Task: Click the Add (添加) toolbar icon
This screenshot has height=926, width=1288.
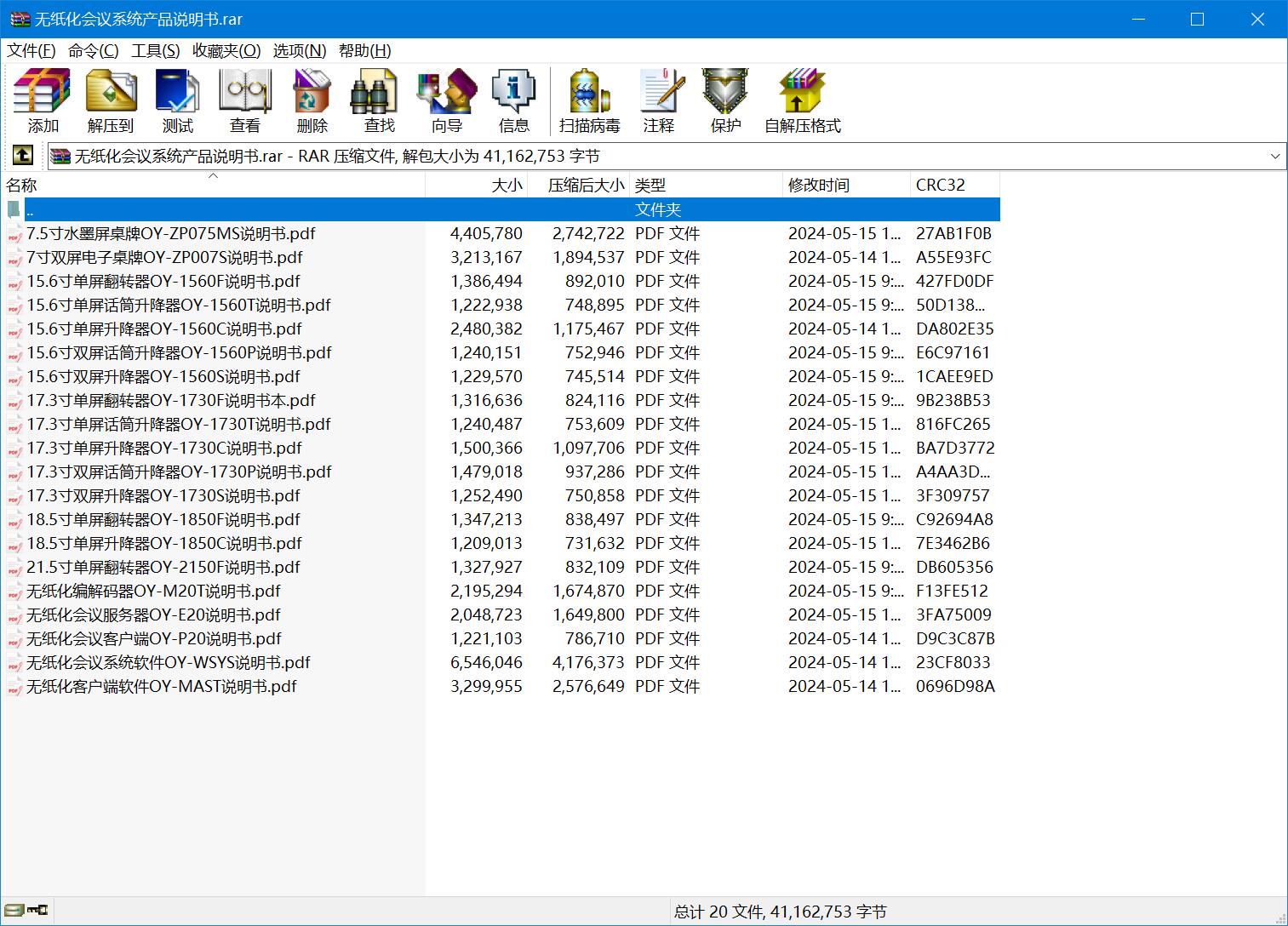Action: point(43,101)
